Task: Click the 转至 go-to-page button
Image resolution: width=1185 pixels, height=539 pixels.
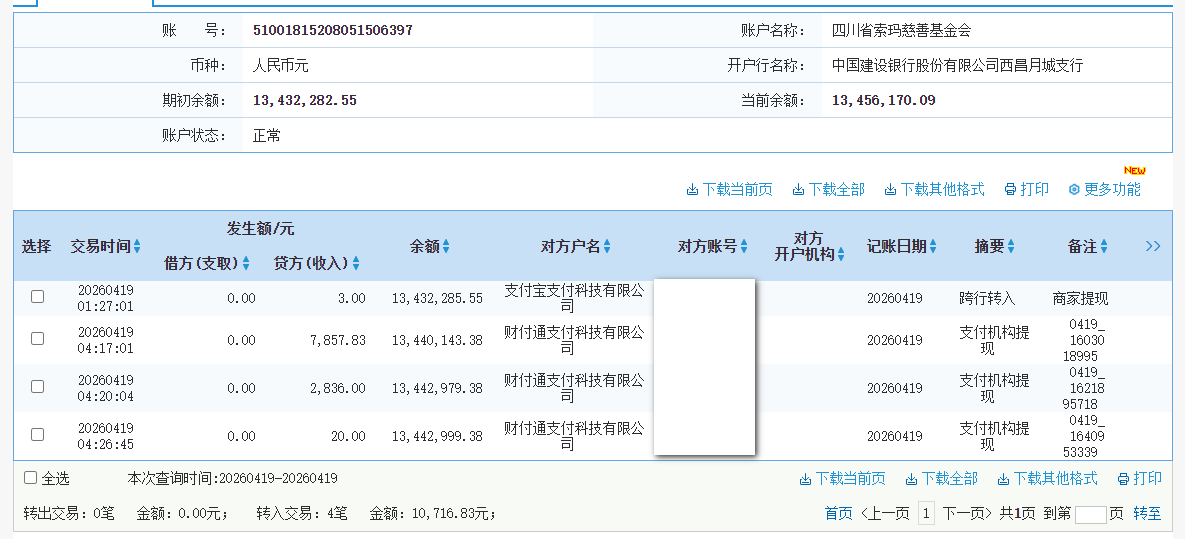Action: [x=1147, y=514]
